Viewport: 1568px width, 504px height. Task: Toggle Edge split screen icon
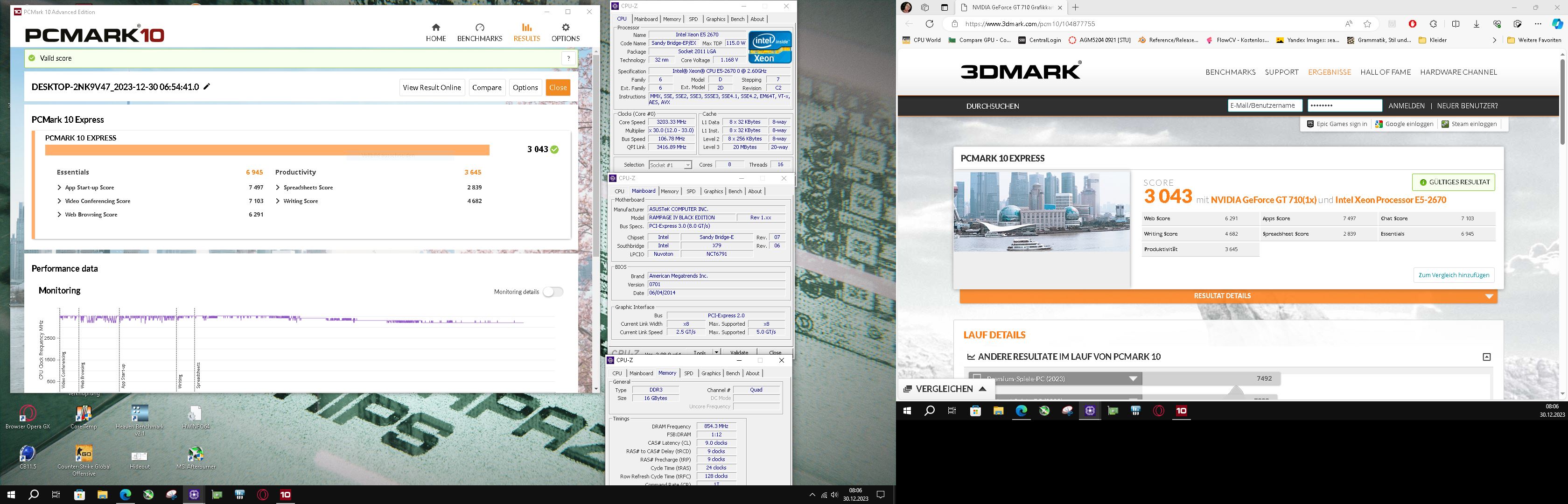tap(1456, 24)
